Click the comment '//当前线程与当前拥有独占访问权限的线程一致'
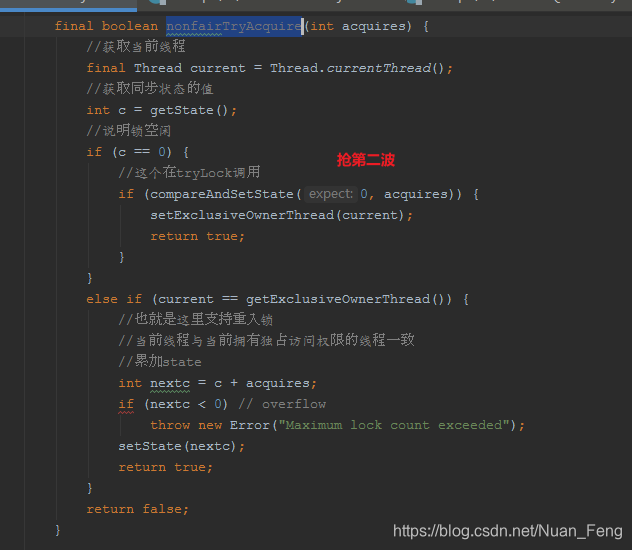Viewport: 632px width, 550px height. pyautogui.click(x=266, y=340)
